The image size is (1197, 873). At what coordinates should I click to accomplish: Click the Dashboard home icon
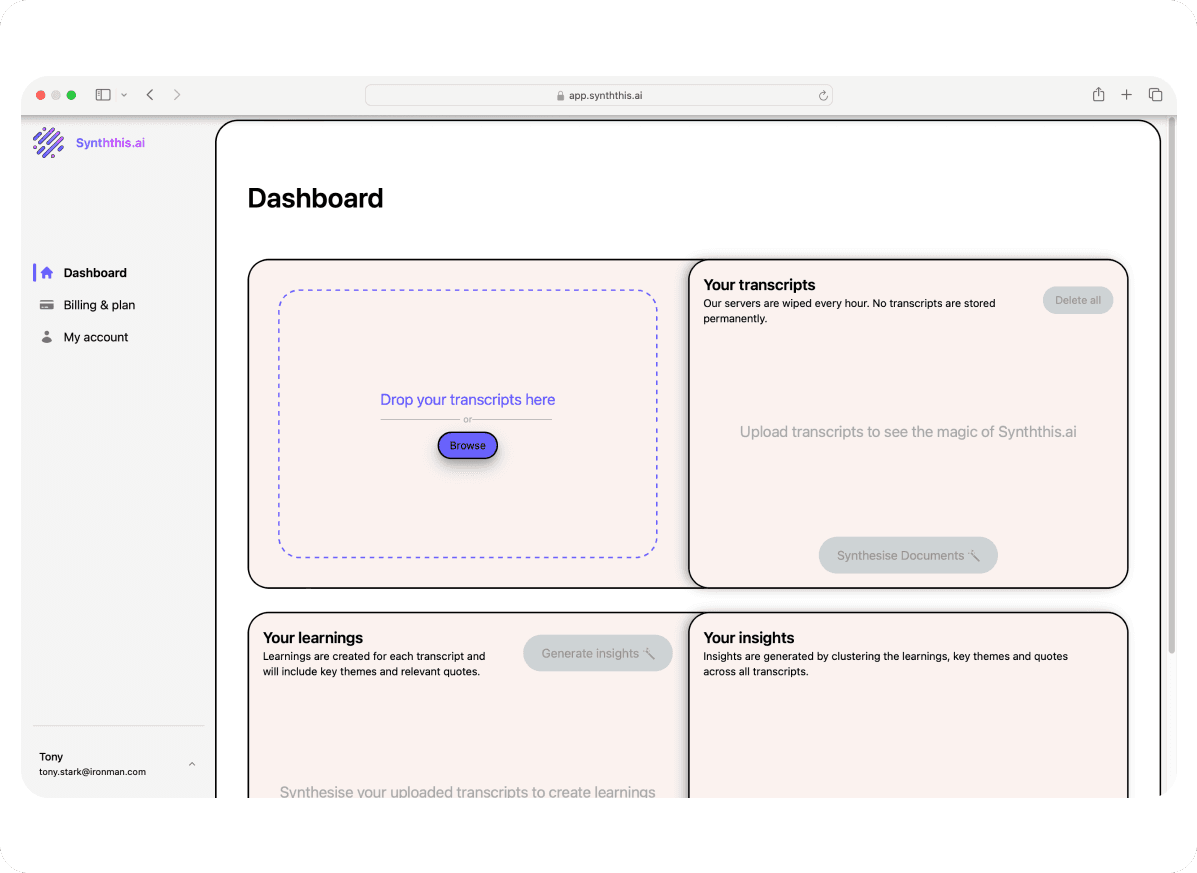tap(46, 273)
